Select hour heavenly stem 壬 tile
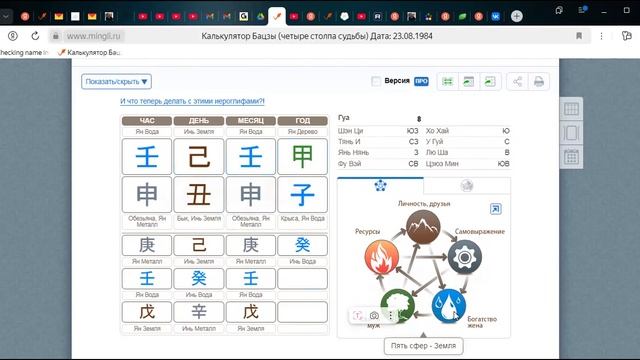 click(147, 156)
